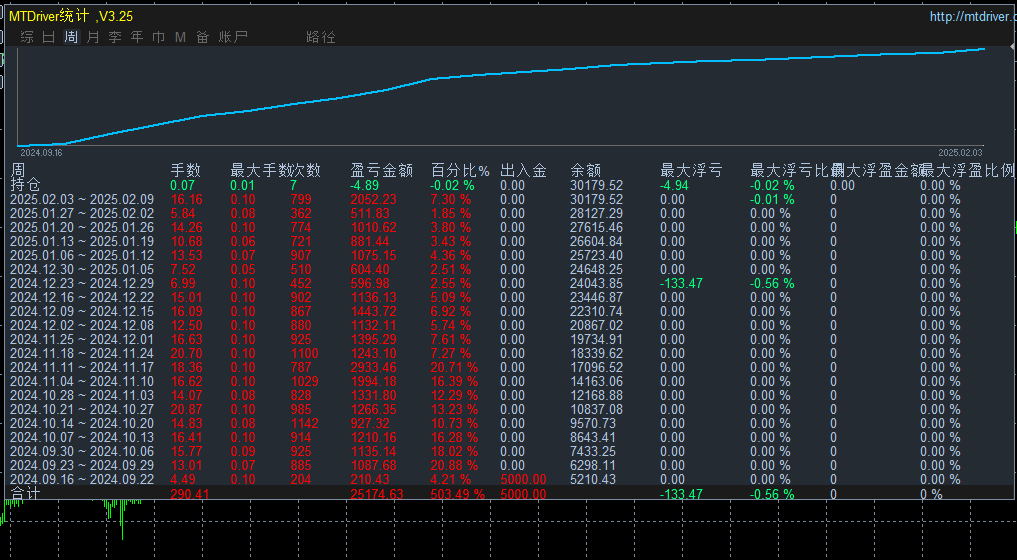Click the 路径 path button
The image size is (1017, 560).
point(321,37)
